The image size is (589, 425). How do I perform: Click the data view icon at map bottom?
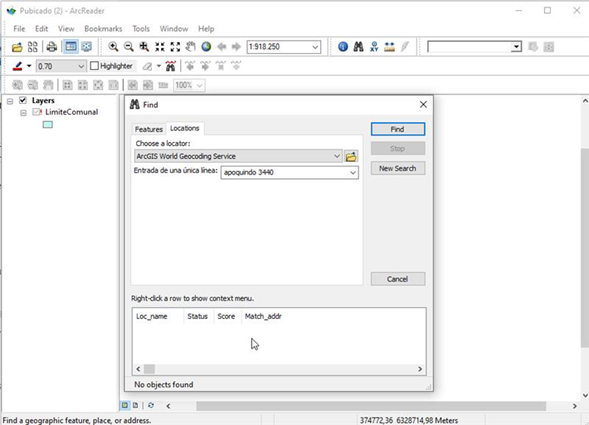125,405
